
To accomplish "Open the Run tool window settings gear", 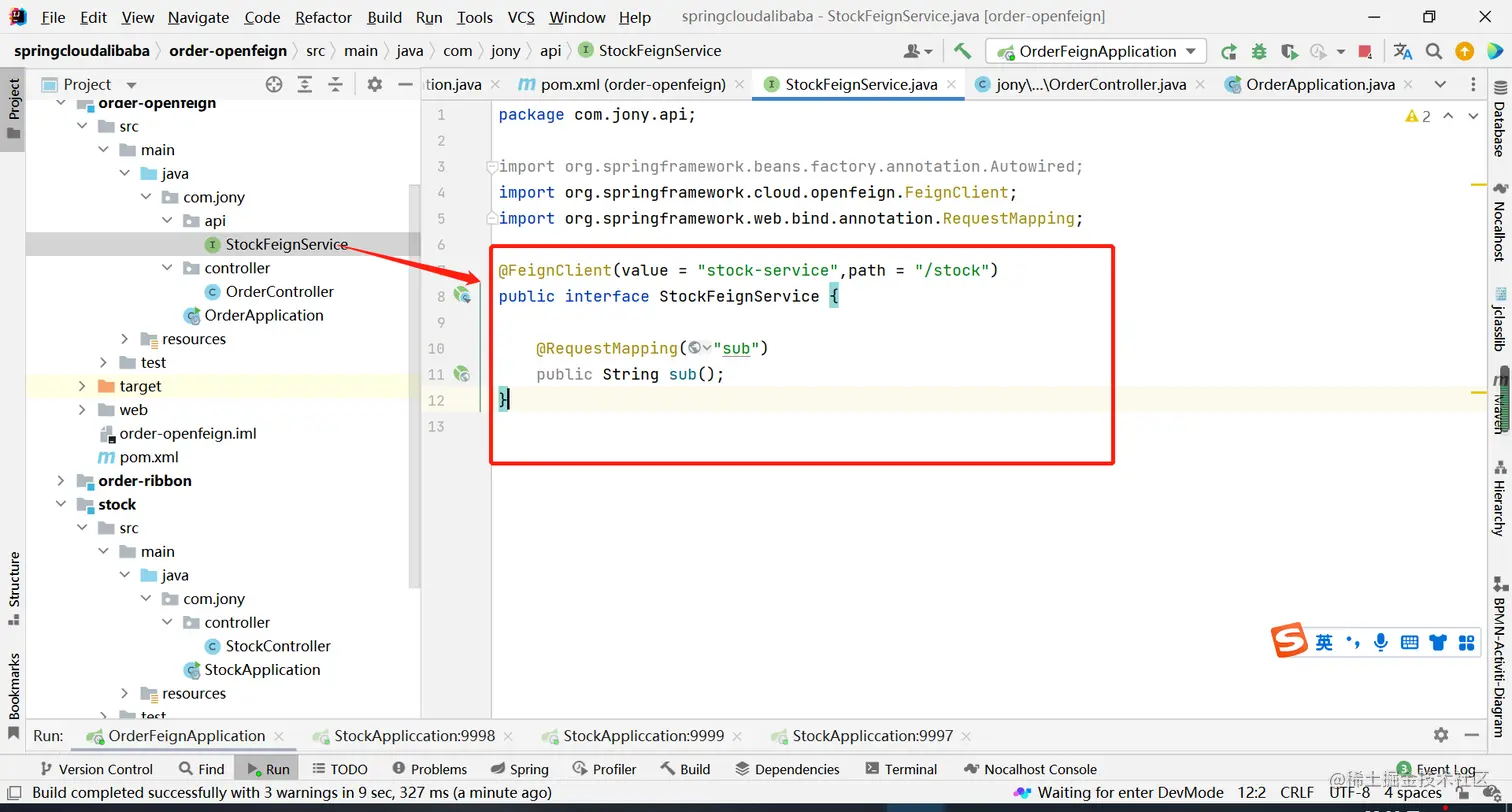I will 1441,735.
